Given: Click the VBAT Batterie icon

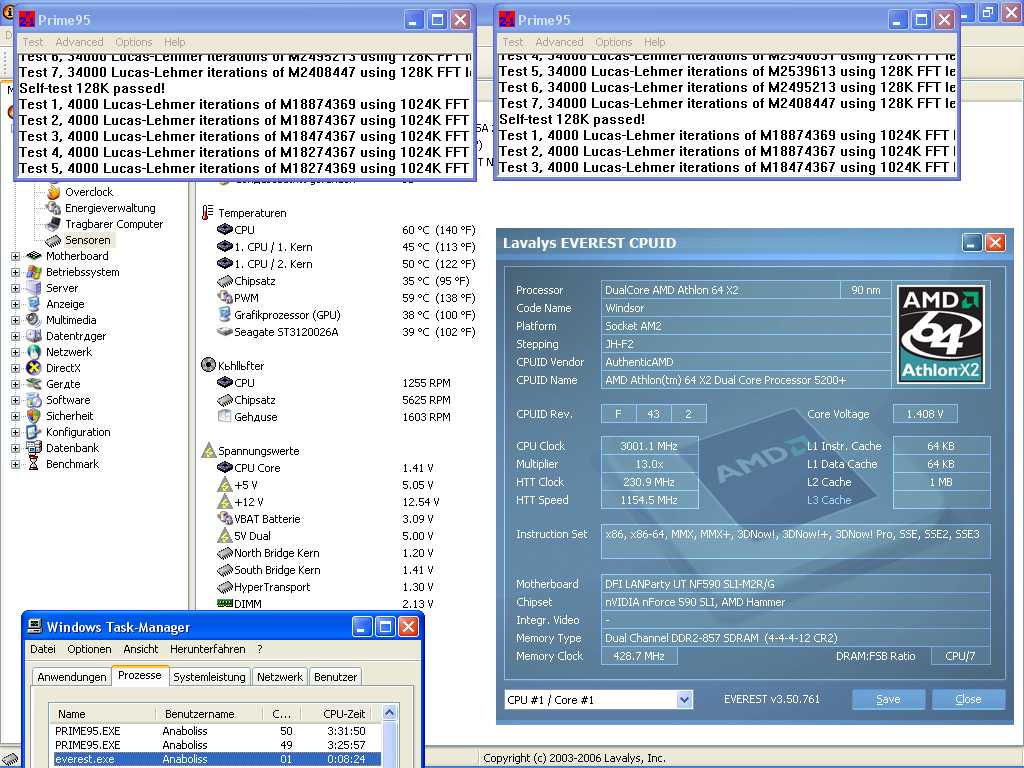Looking at the screenshot, I should click(x=225, y=519).
